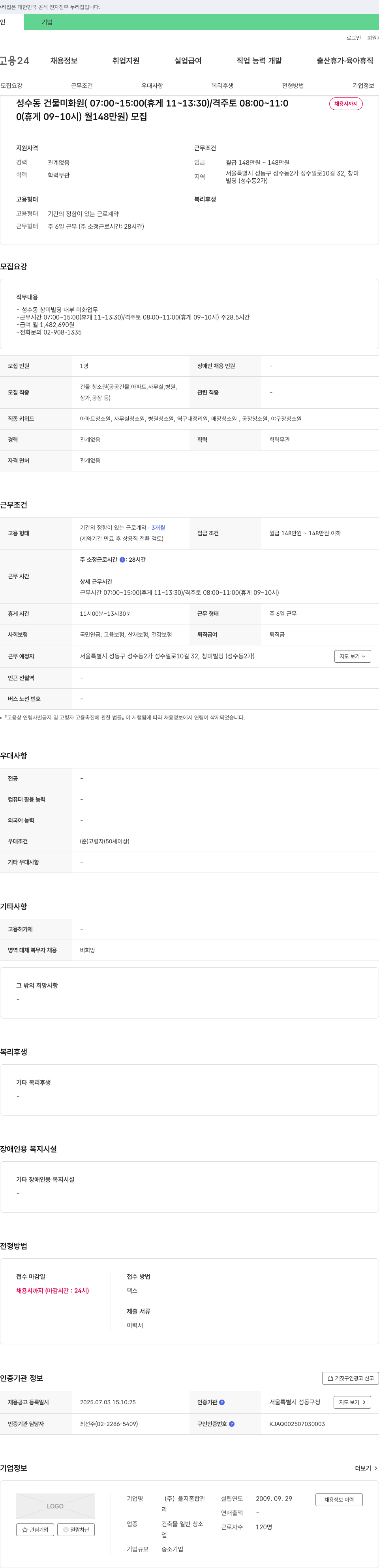This screenshot has height=1568, width=379.
Task: Click certification number KJAQ002507030003
Action: (297, 1424)
